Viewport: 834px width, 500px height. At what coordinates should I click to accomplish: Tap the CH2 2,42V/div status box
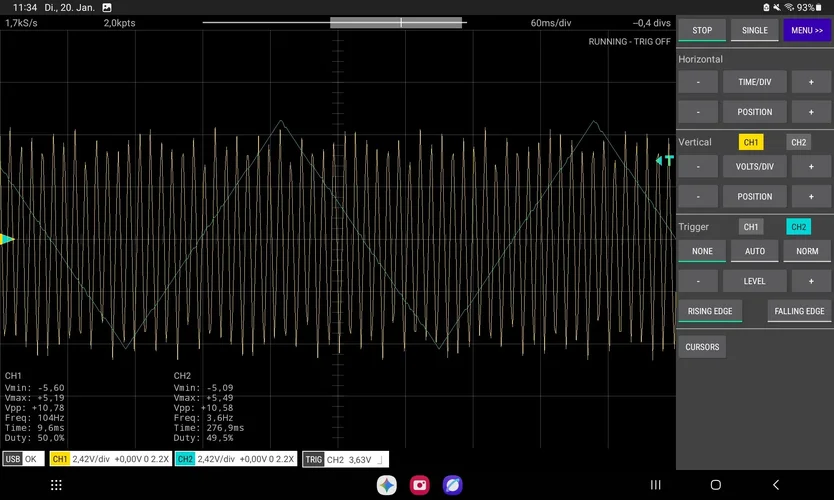(x=236, y=459)
